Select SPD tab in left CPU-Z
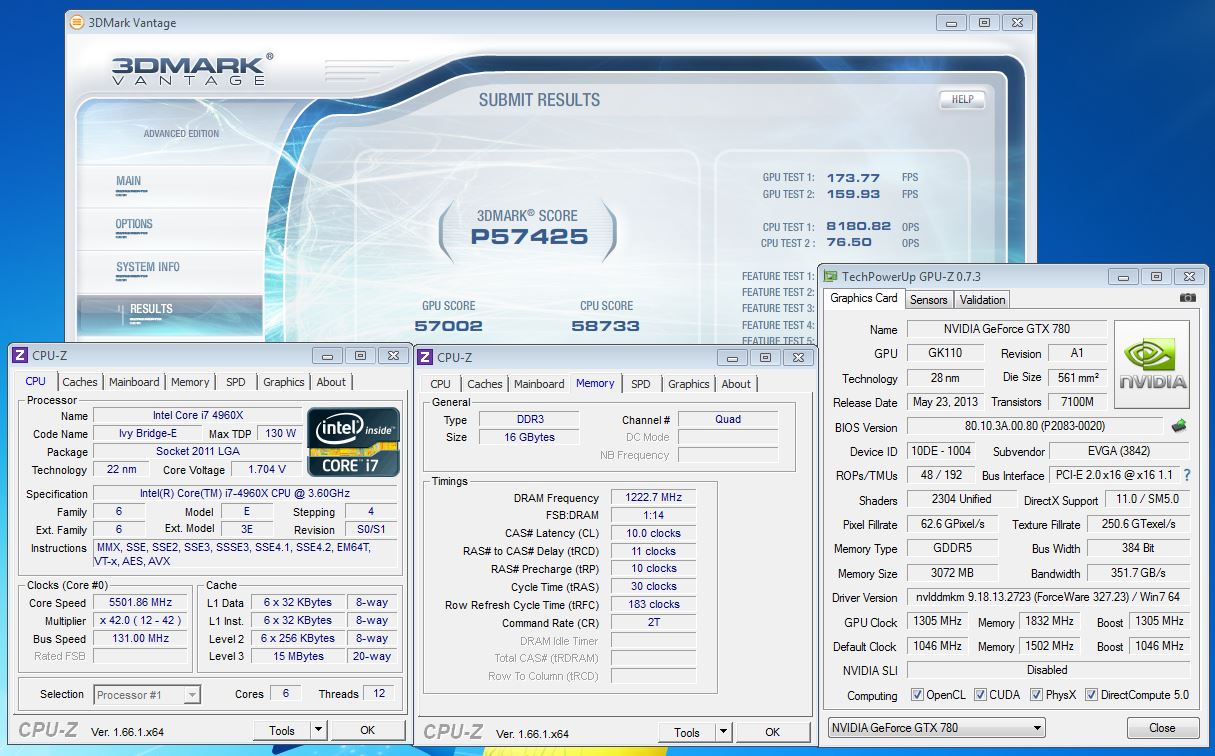1215x756 pixels. pyautogui.click(x=235, y=382)
